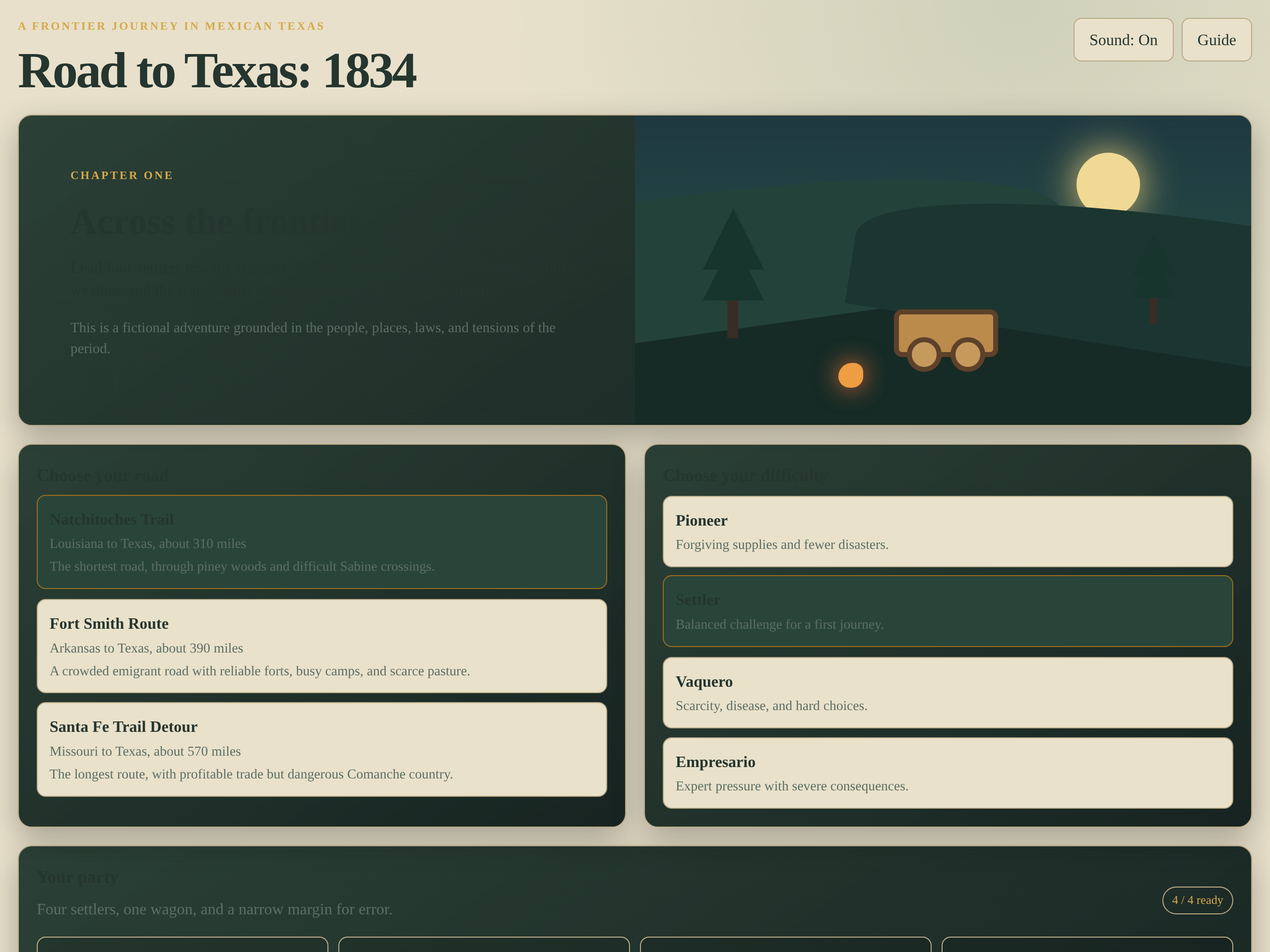Pick the Santa Fe Trail Detour
This screenshot has height=952, width=1270.
tap(321, 749)
